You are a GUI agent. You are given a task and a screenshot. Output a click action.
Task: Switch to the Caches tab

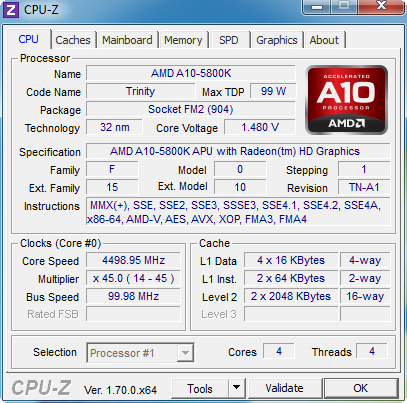73,40
